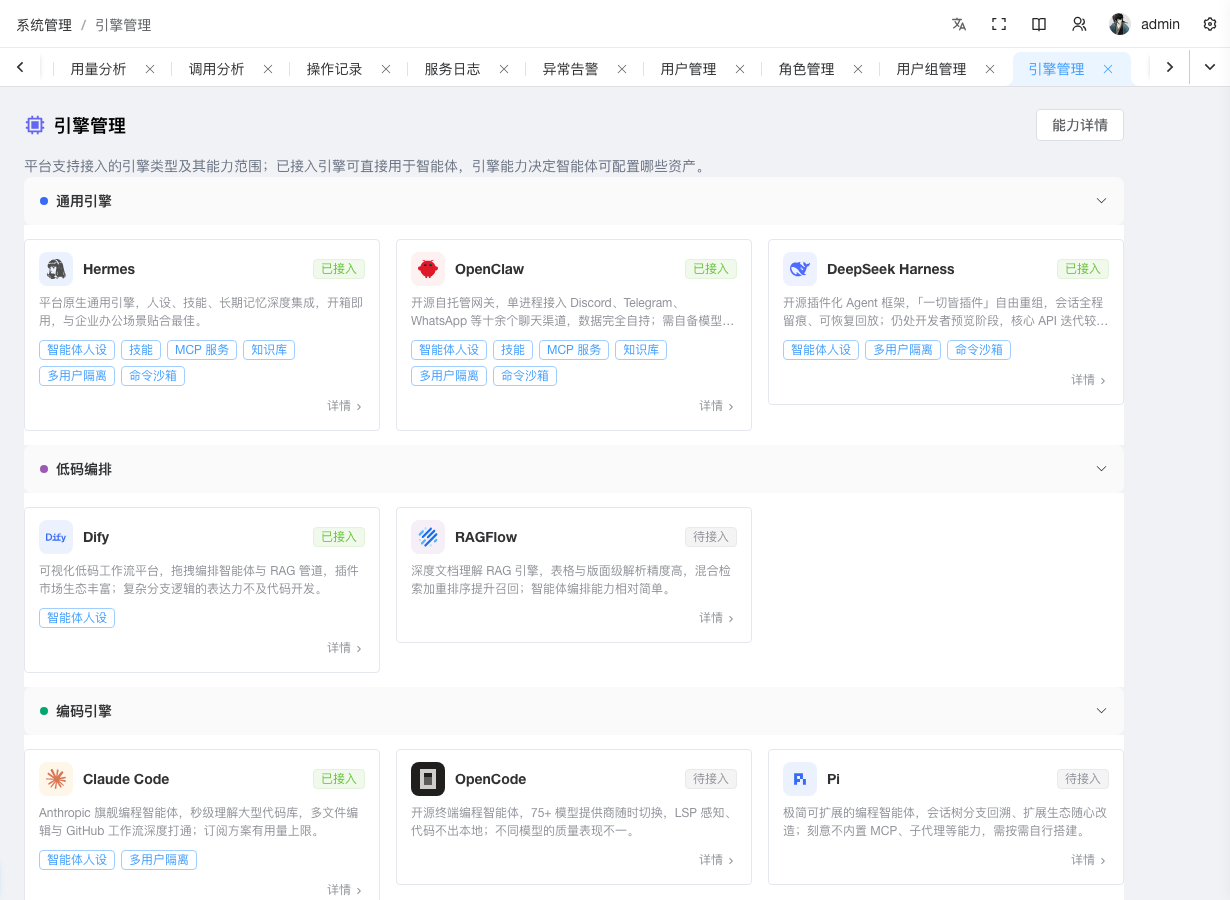Viewport: 1230px width, 900px height.
Task: Close the 操作记录 tab
Action: tap(386, 69)
